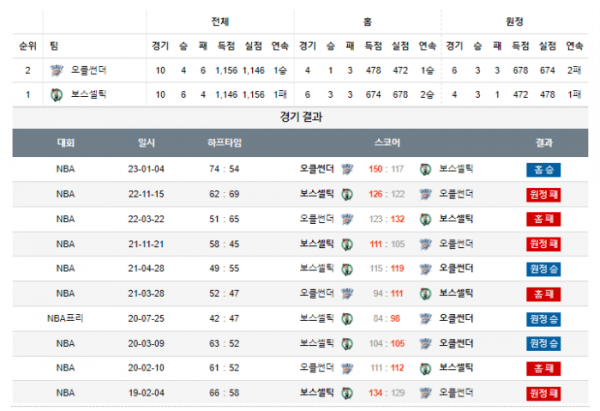This screenshot has width=600, height=411.
Task: Click Celtics logo in 19-02-04 match row
Action: point(347,393)
